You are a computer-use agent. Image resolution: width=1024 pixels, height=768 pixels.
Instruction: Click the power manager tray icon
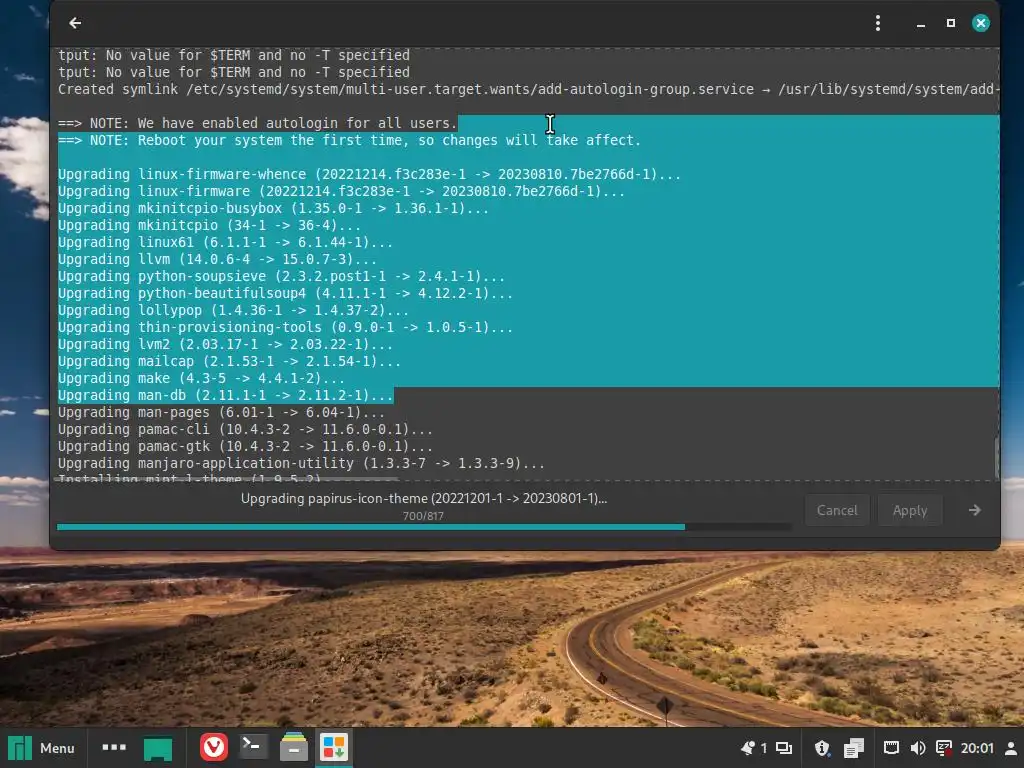coord(944,748)
